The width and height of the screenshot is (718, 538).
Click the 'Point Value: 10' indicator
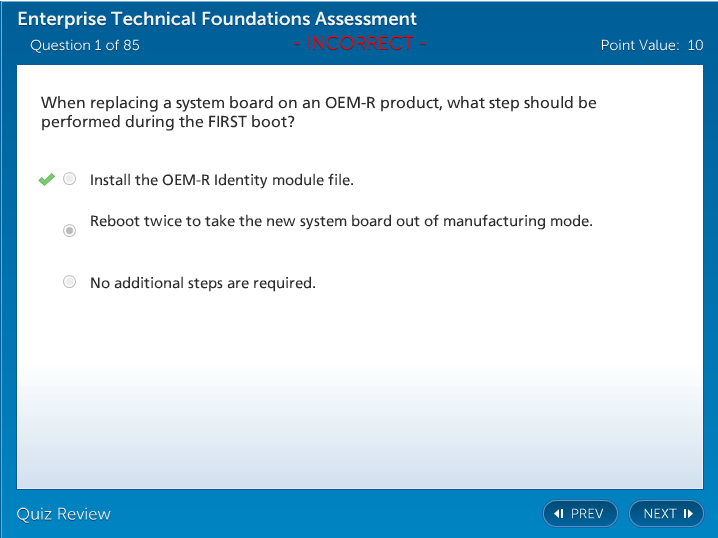pyautogui.click(x=651, y=45)
